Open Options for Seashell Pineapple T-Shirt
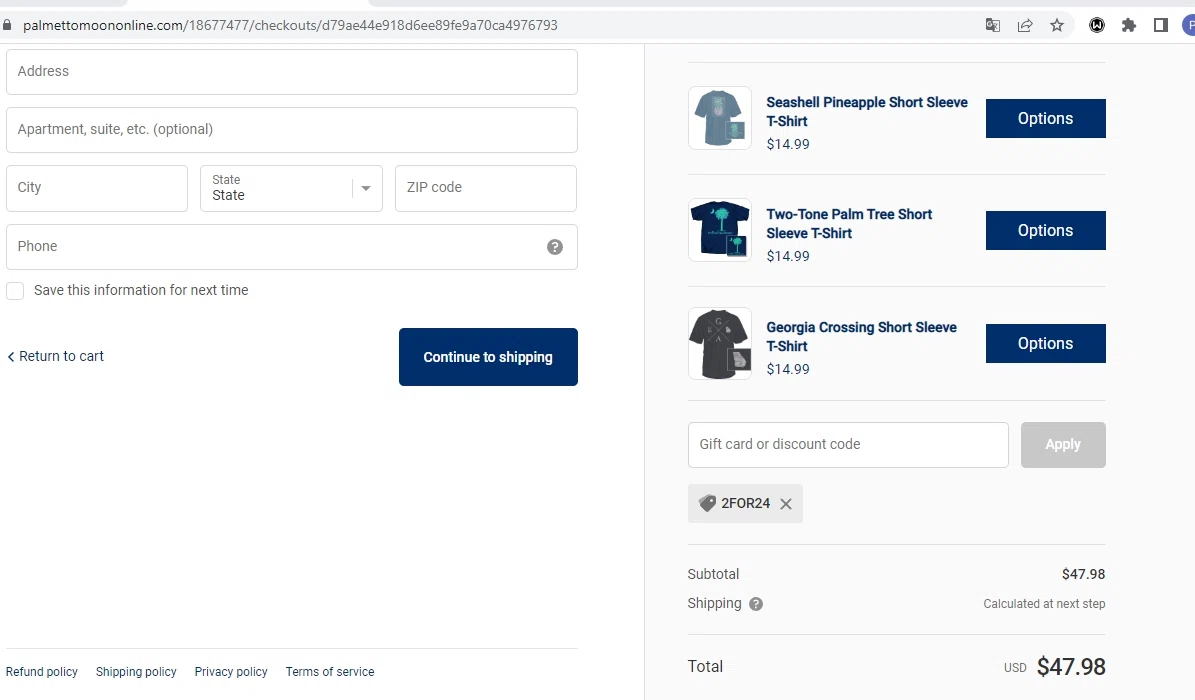 tap(1045, 118)
